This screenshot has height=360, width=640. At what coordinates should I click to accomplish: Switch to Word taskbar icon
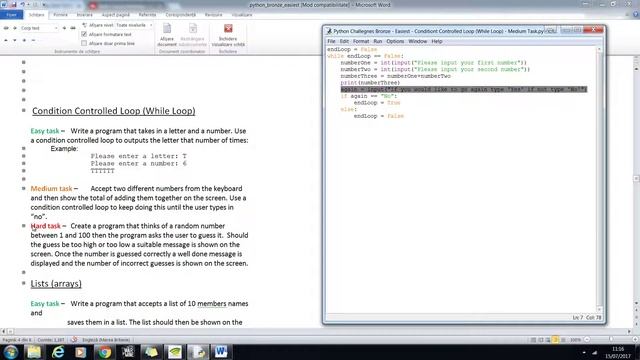coord(221,352)
